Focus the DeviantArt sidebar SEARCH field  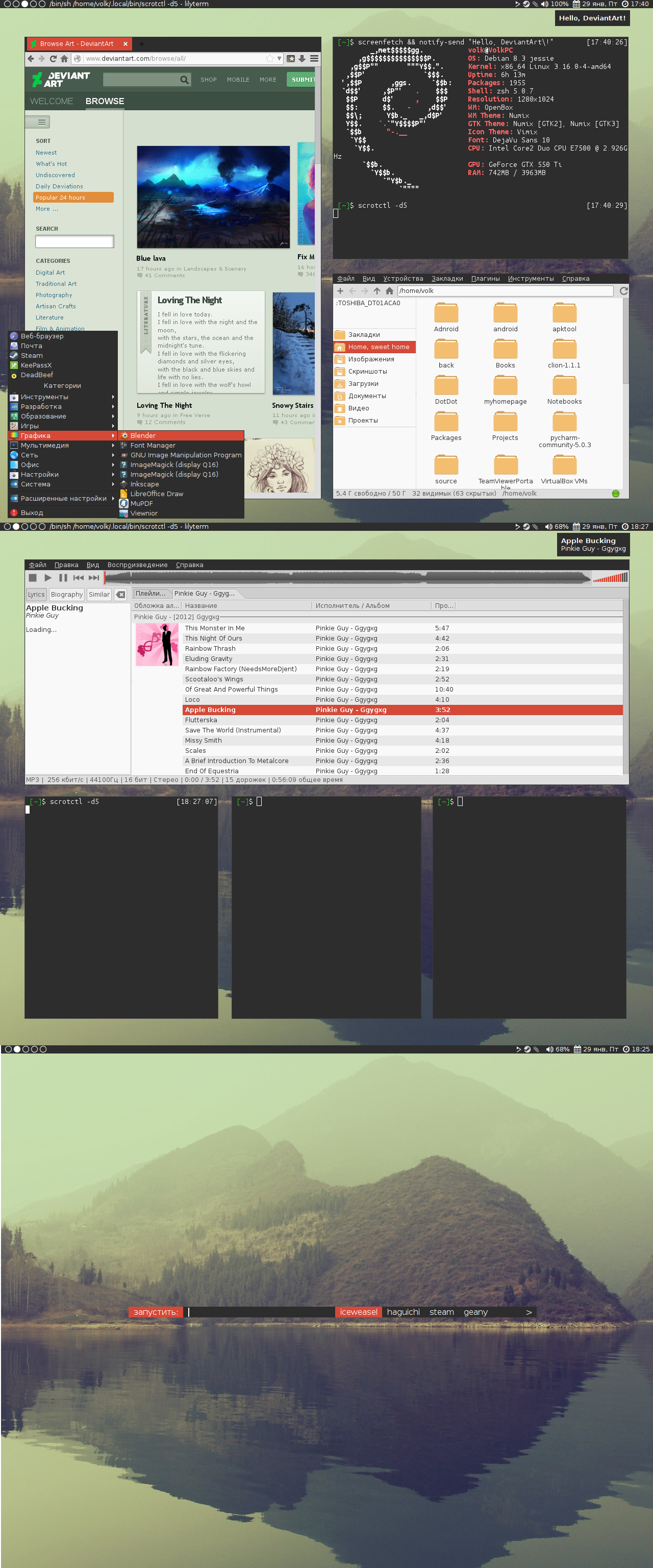74,241
